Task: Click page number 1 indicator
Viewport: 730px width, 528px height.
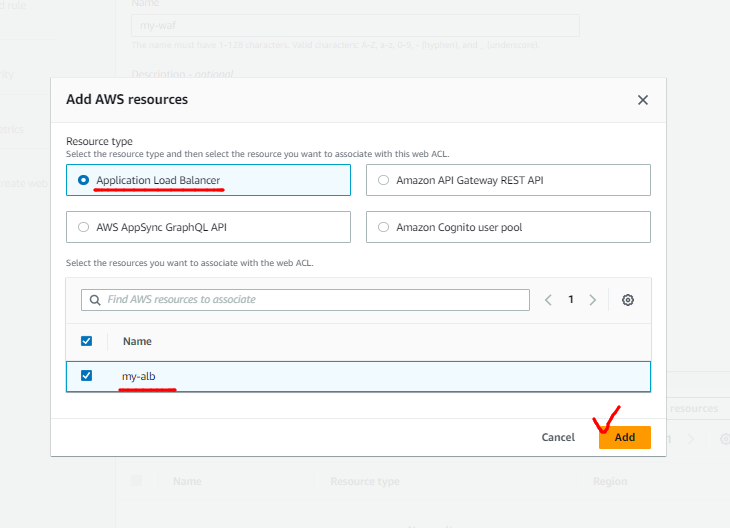Action: tap(571, 299)
